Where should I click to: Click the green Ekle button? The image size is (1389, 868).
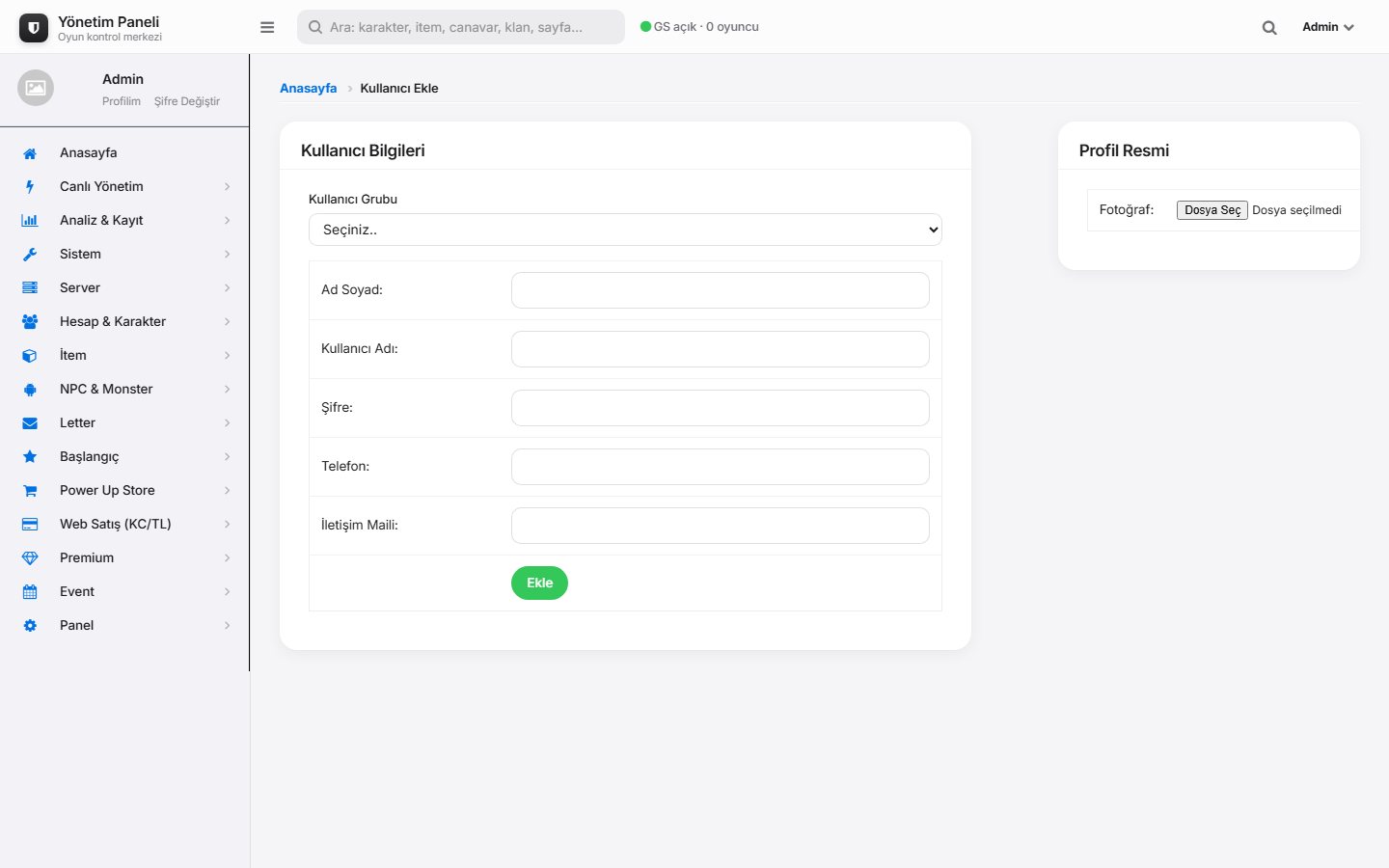[539, 583]
